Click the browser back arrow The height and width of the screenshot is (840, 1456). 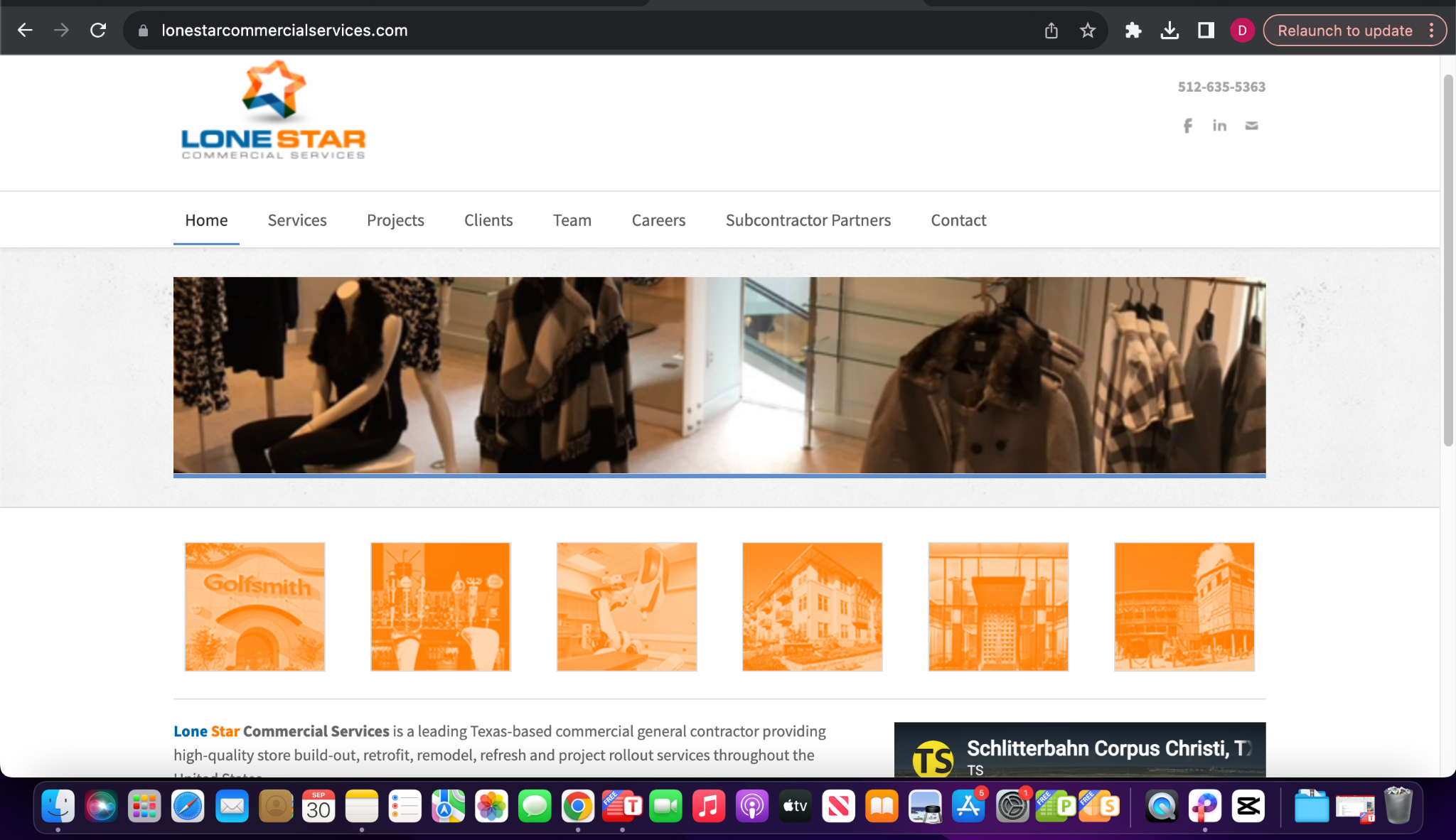(25, 31)
